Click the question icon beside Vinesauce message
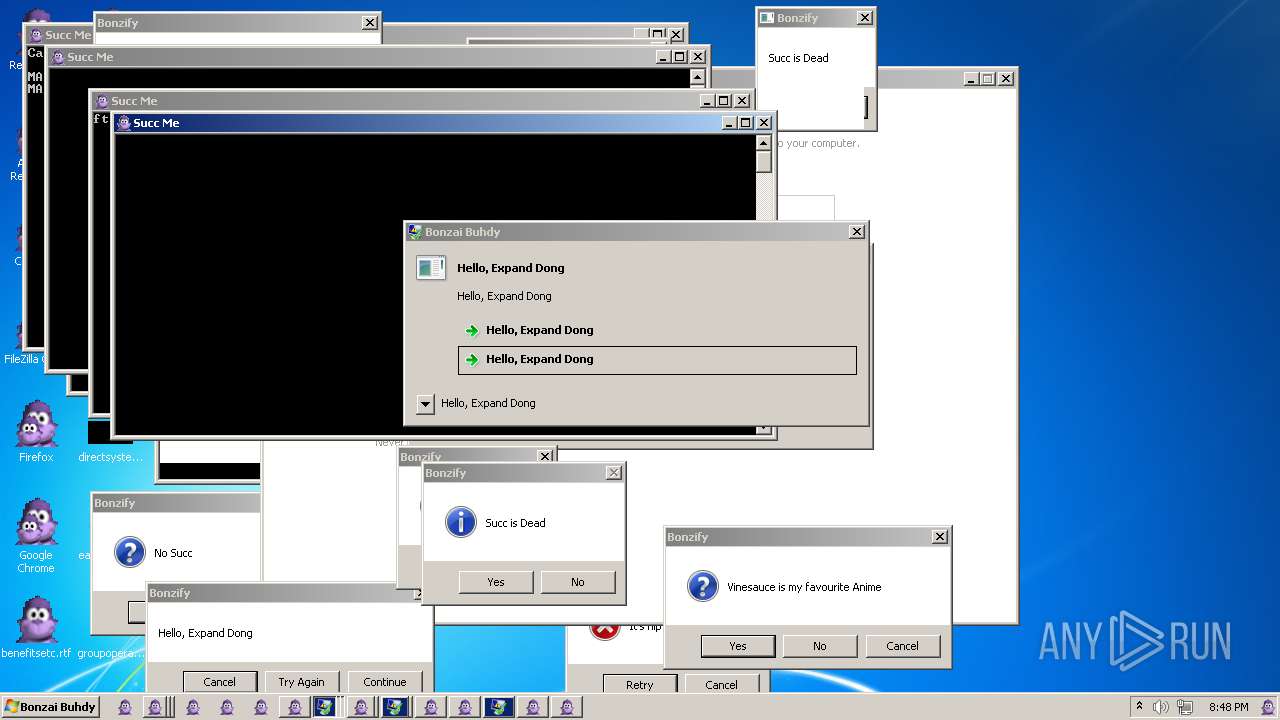1280x720 pixels. point(703,586)
